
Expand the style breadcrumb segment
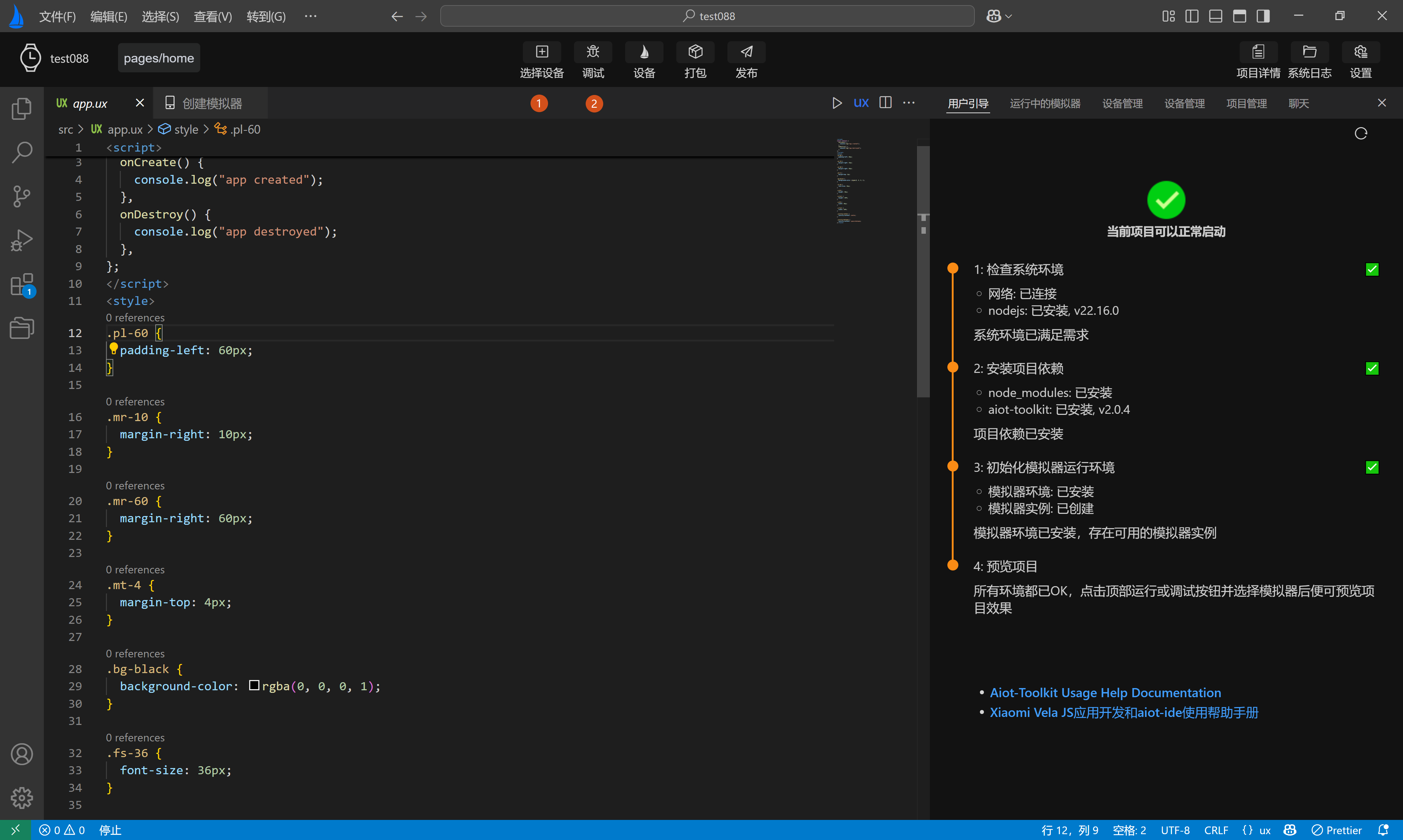(186, 130)
